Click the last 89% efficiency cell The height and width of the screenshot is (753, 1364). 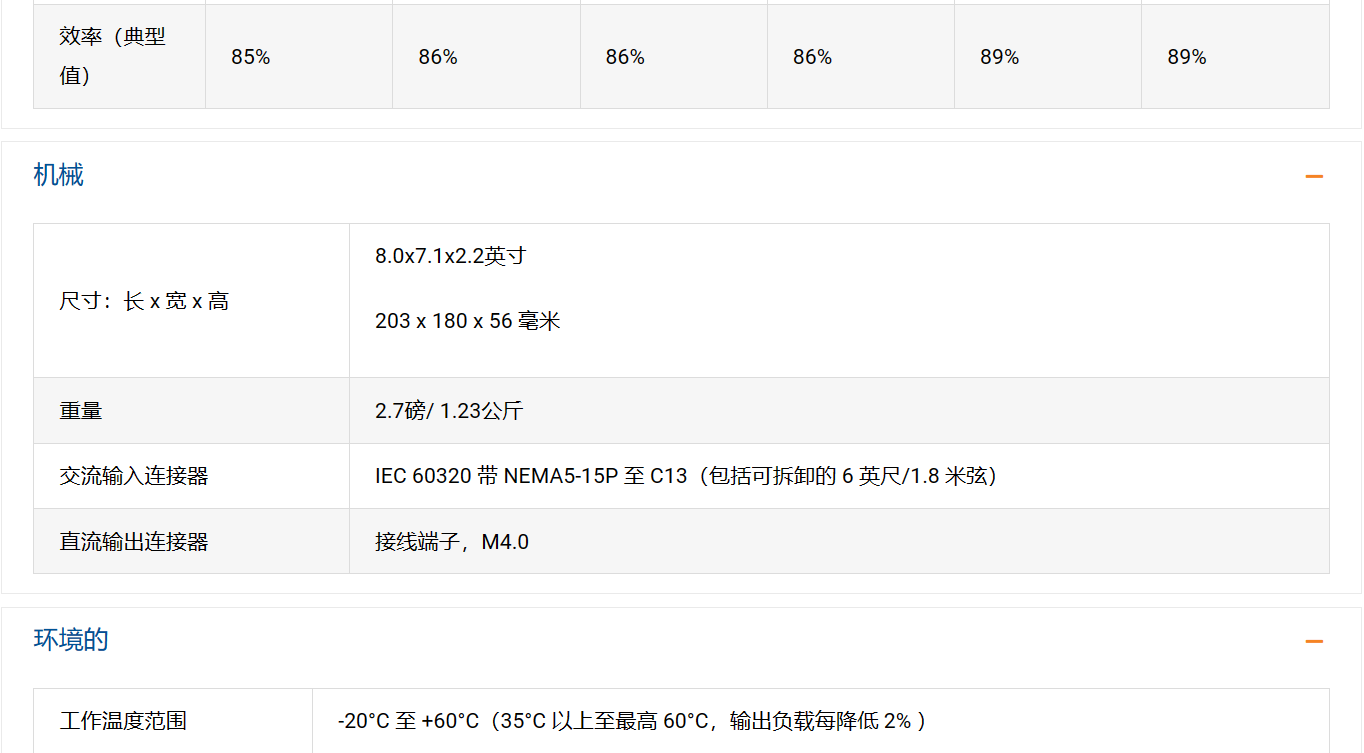(x=1187, y=57)
